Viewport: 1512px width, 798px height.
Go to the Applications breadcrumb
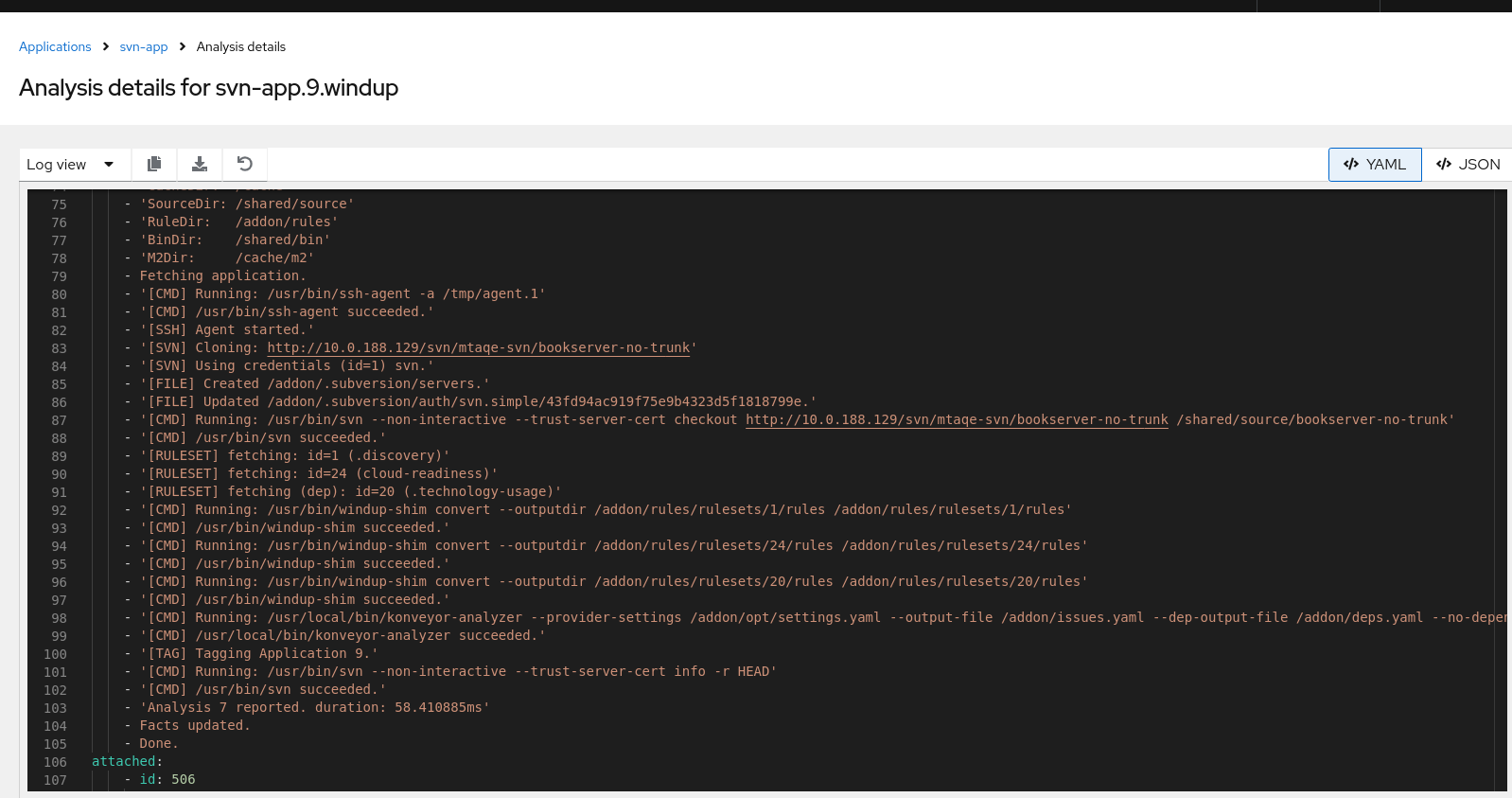click(x=55, y=46)
